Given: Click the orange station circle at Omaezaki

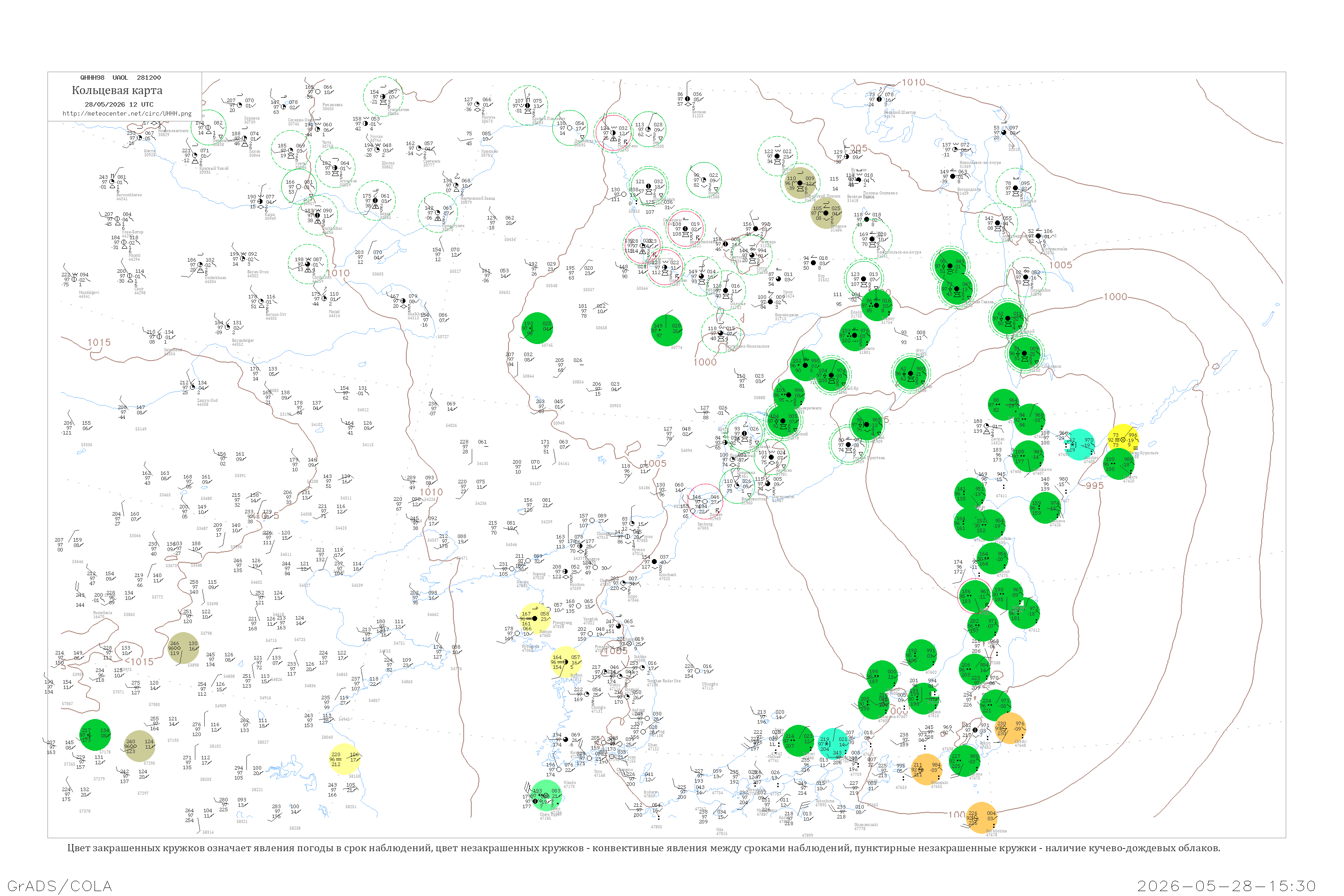Looking at the screenshot, I should (926, 769).
